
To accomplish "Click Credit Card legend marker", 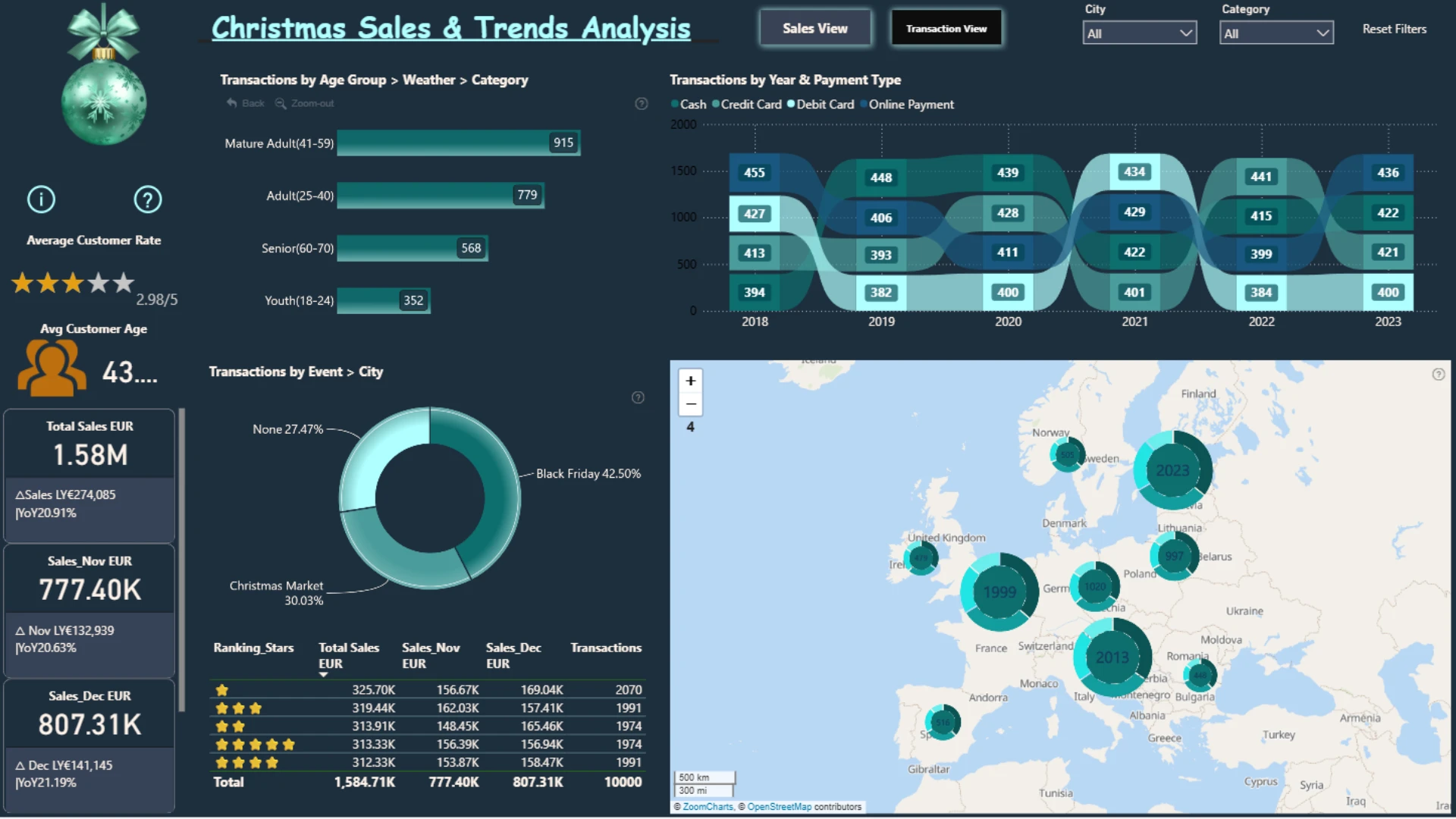I will point(716,105).
